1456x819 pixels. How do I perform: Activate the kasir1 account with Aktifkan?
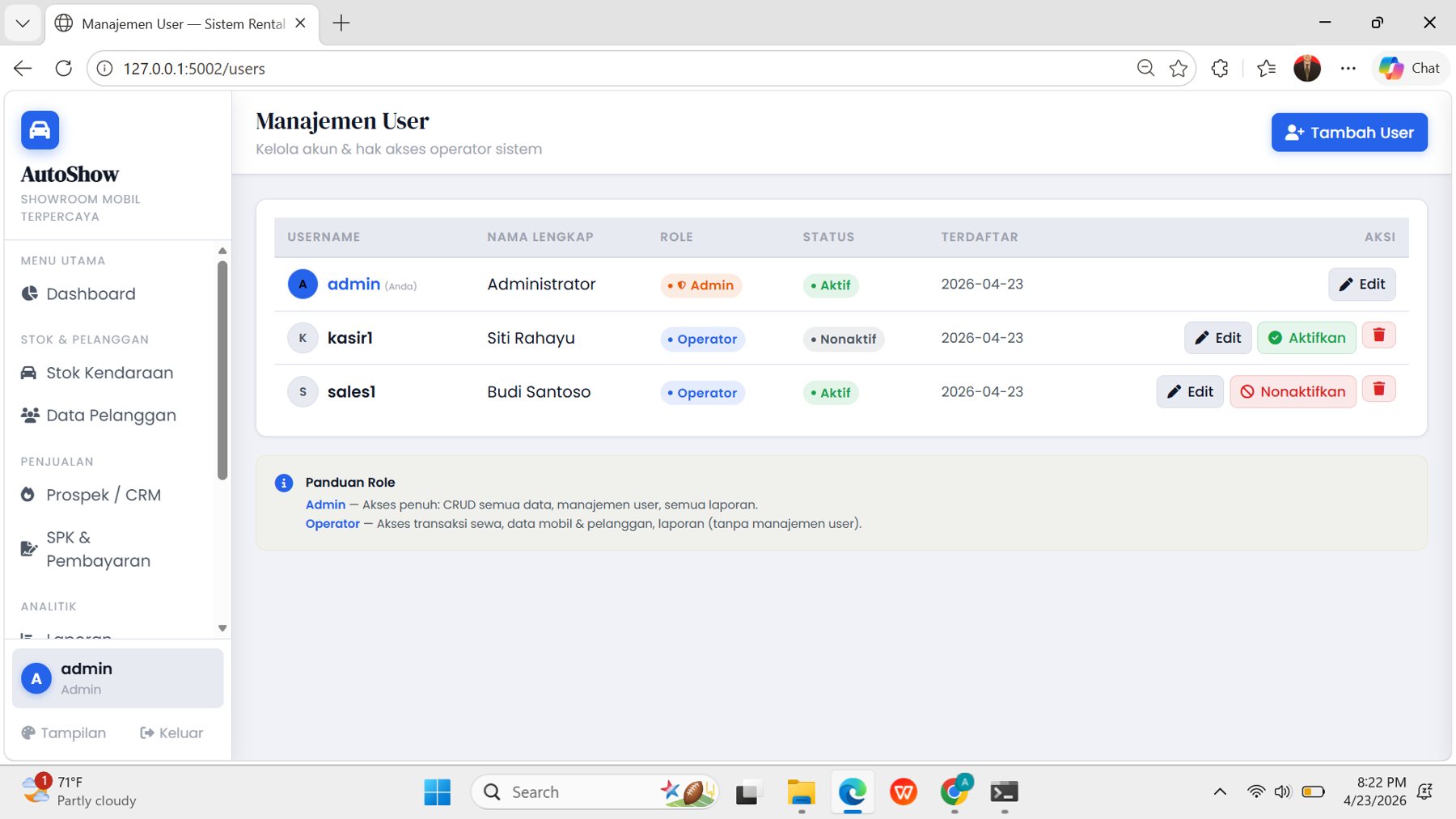pos(1306,338)
